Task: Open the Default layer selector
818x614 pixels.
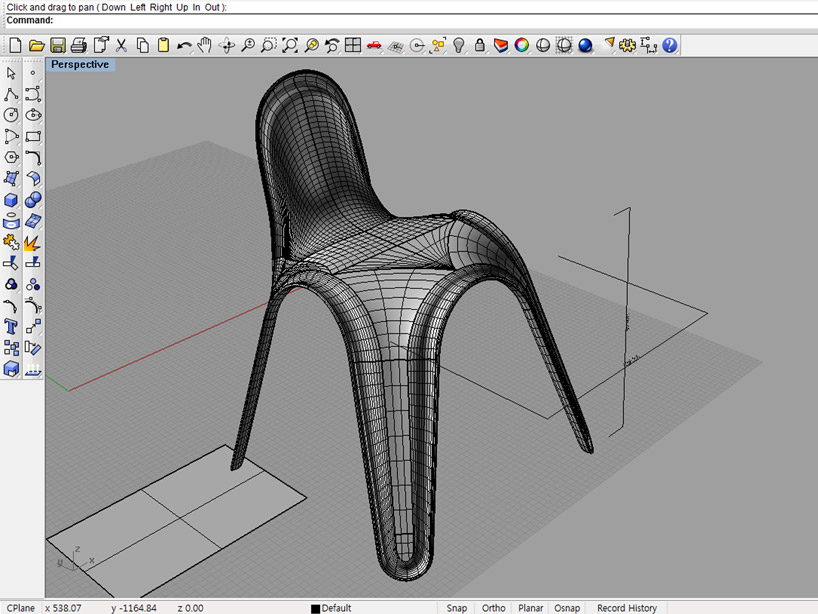Action: click(x=336, y=608)
